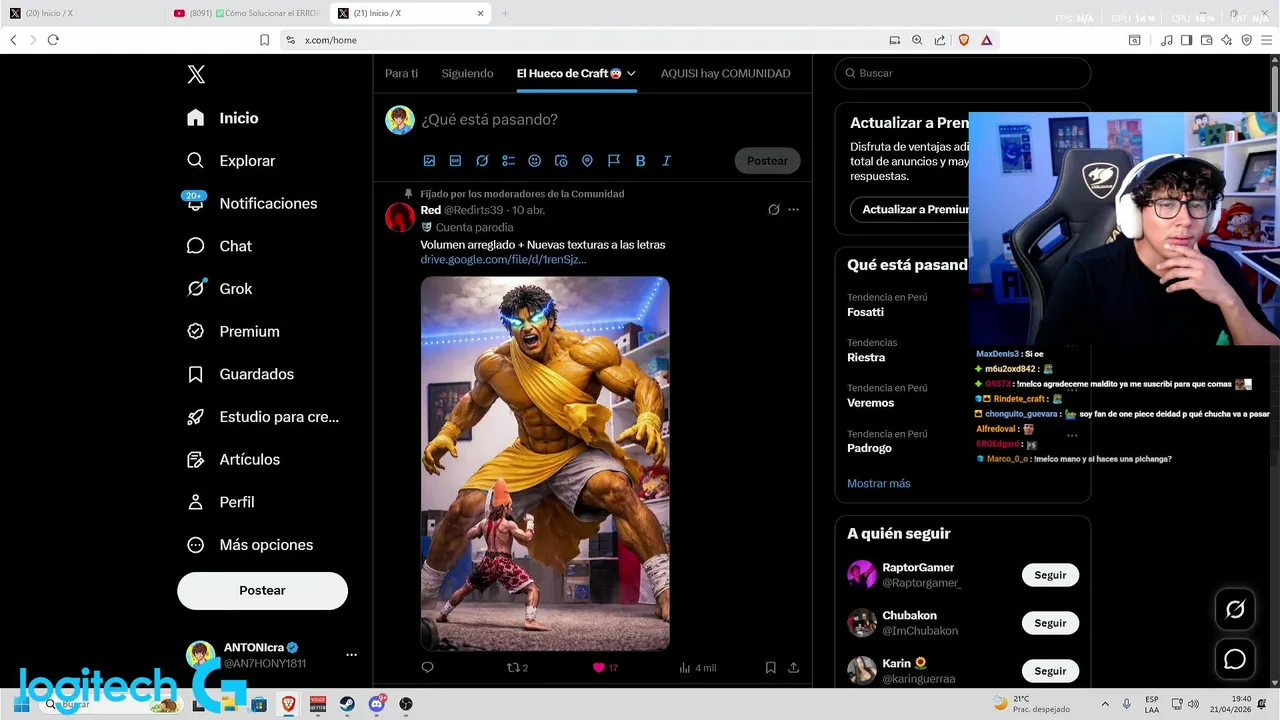Open more options on Red's post
This screenshot has height=720, width=1280.
(x=793, y=210)
